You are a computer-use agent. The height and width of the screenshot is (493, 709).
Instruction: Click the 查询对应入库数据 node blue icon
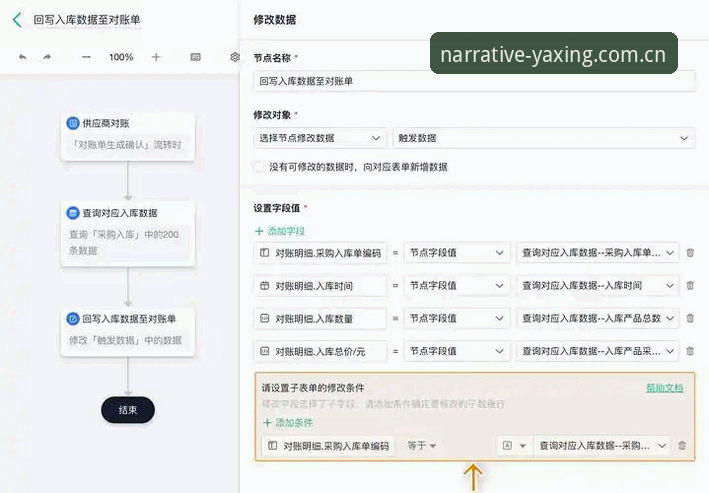[73, 213]
